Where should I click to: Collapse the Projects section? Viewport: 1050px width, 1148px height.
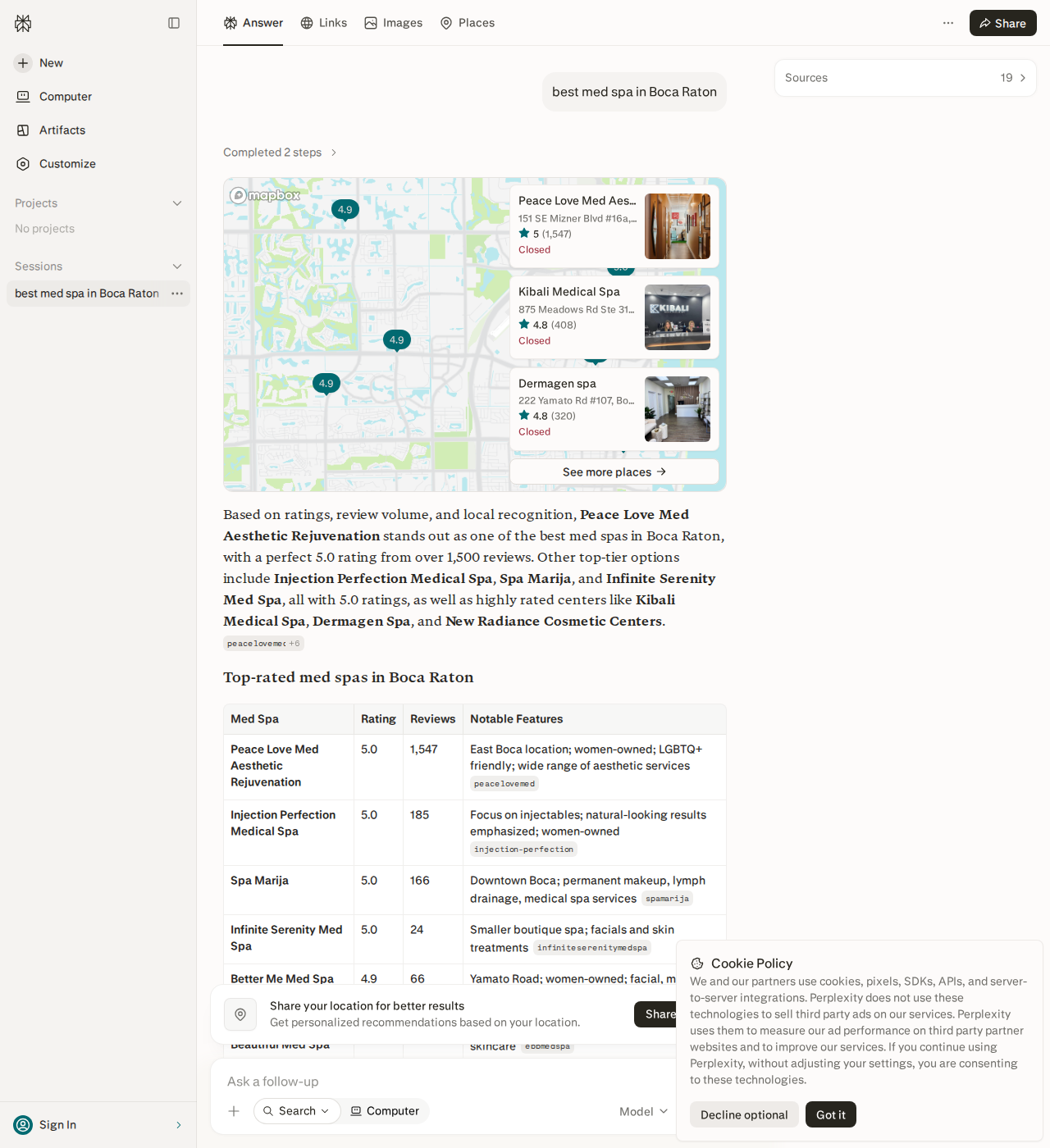pyautogui.click(x=177, y=203)
